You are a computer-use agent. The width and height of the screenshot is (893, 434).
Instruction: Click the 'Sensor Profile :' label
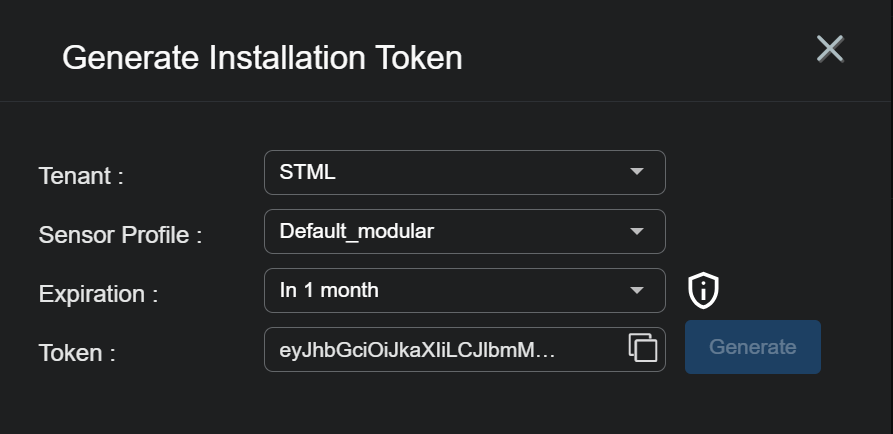click(120, 235)
